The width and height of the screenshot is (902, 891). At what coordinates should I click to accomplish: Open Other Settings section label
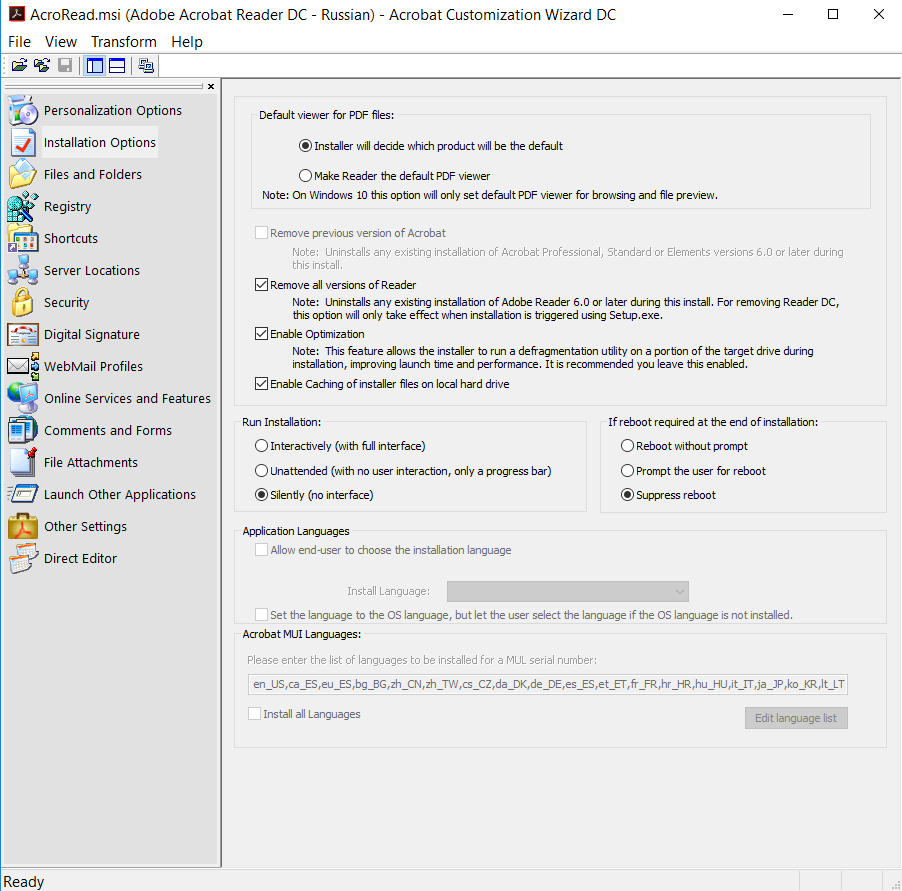[86, 526]
